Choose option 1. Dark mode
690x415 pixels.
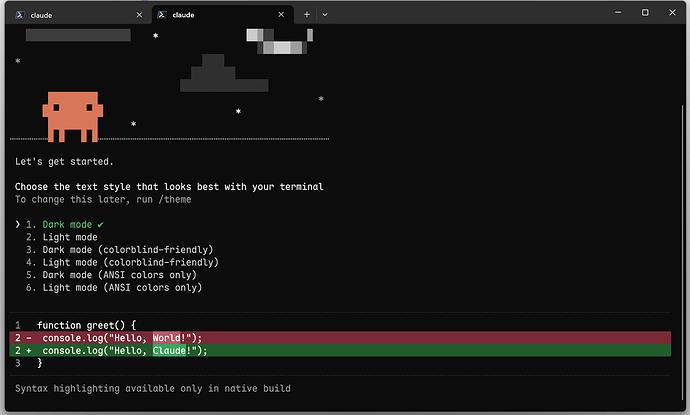(65, 224)
